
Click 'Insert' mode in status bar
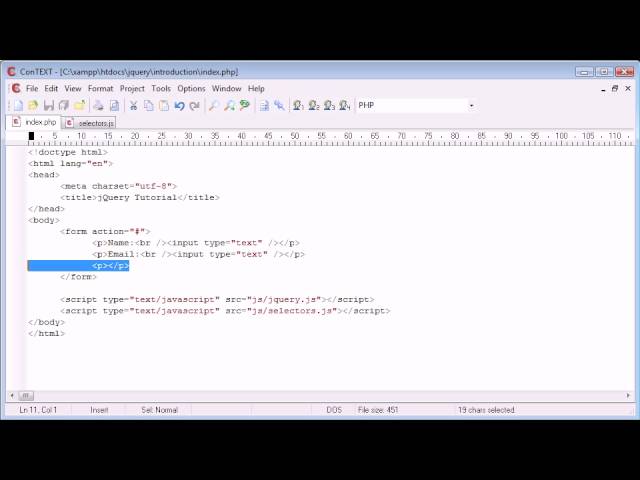point(99,410)
